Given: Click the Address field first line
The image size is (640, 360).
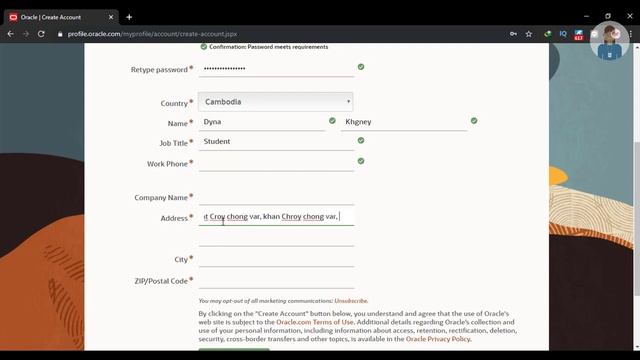Looking at the screenshot, I should pos(276,217).
